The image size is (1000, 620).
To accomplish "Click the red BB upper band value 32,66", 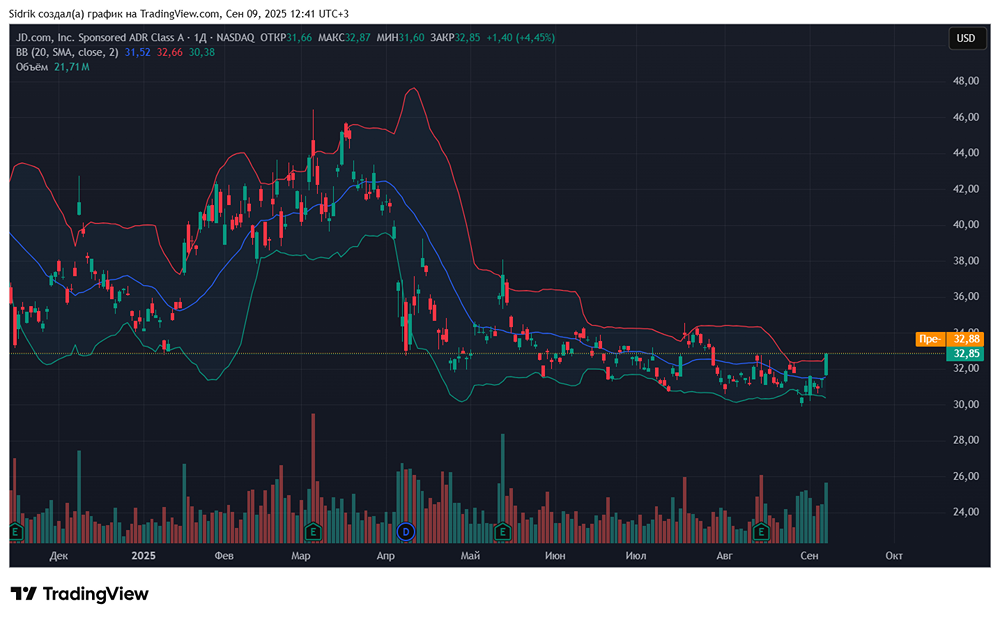I will pos(171,52).
